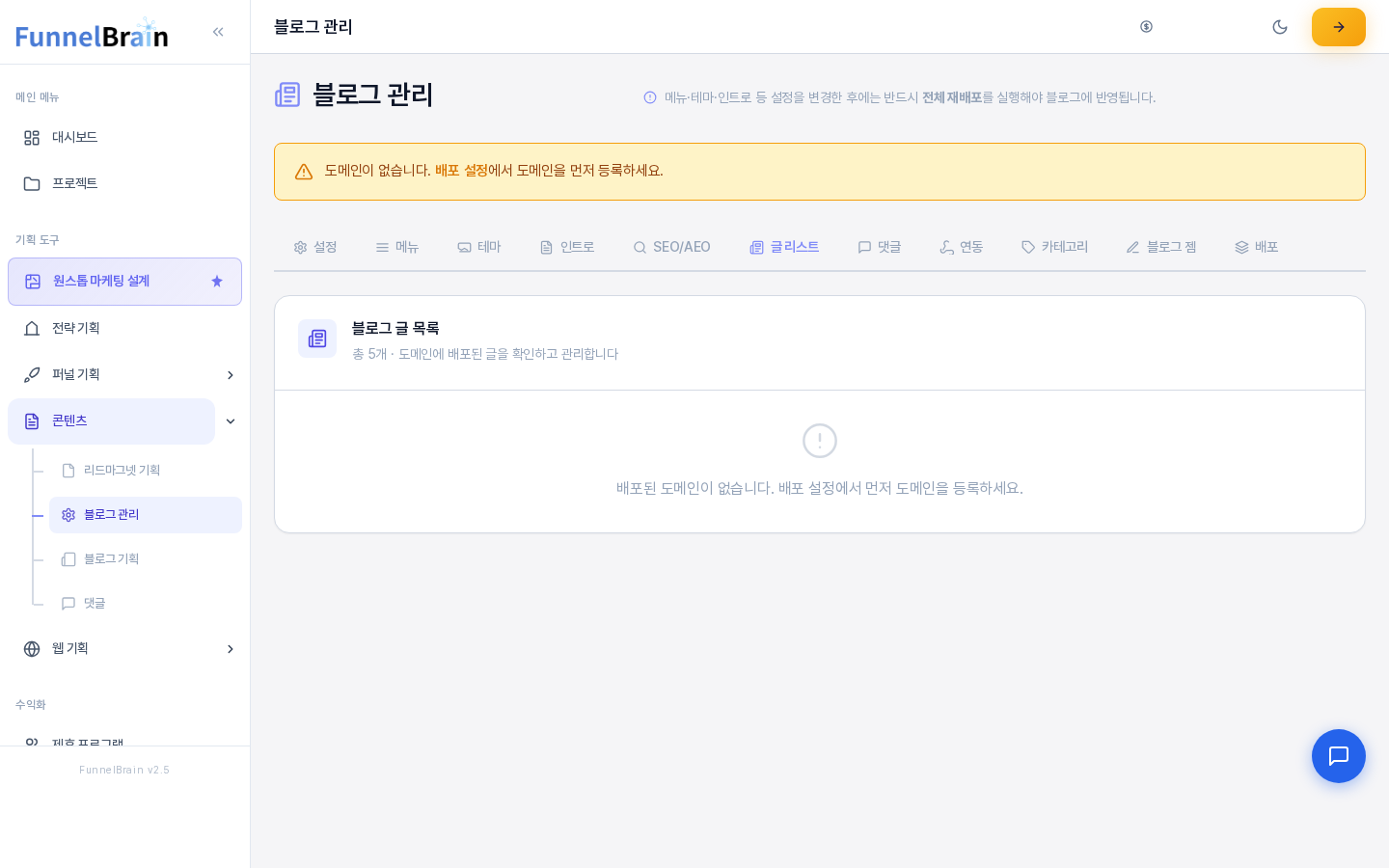Select 원스톱 마케팅 설계

(x=124, y=282)
